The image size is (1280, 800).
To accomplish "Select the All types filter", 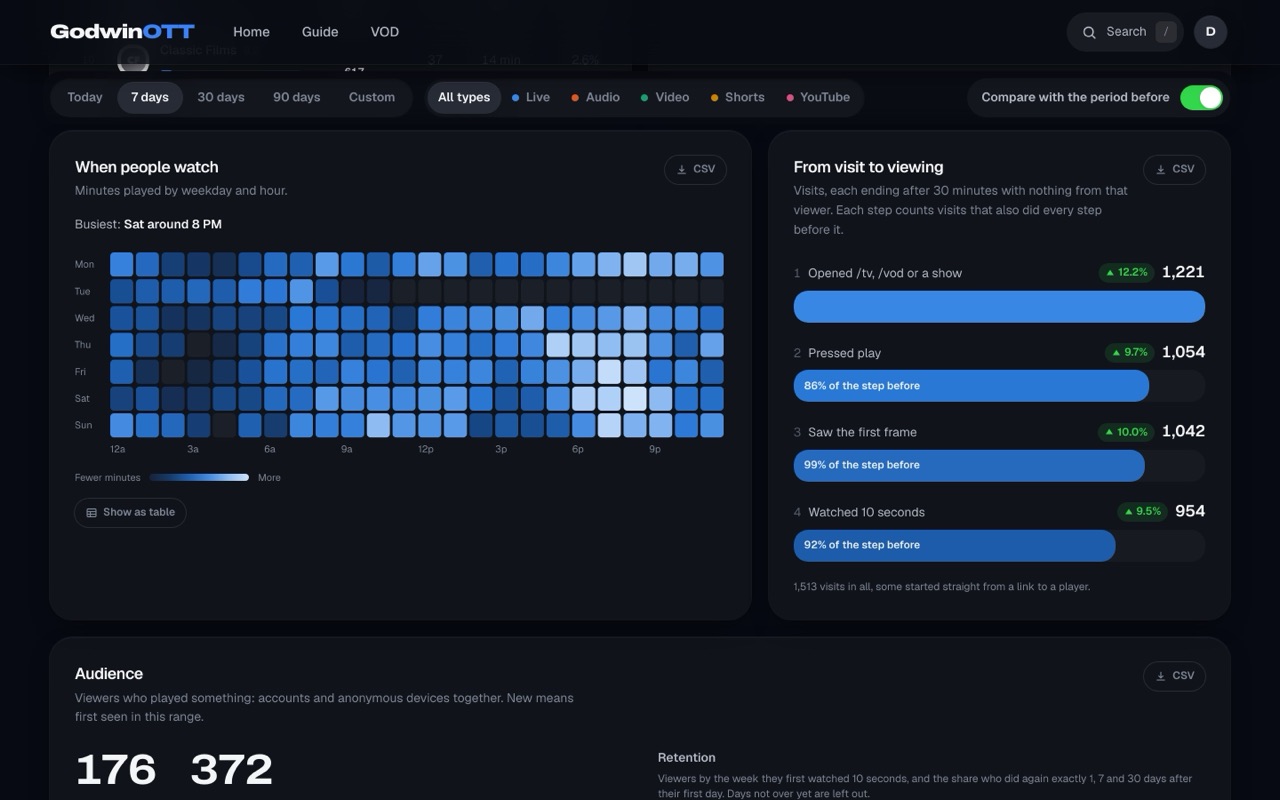I will pyautogui.click(x=464, y=97).
